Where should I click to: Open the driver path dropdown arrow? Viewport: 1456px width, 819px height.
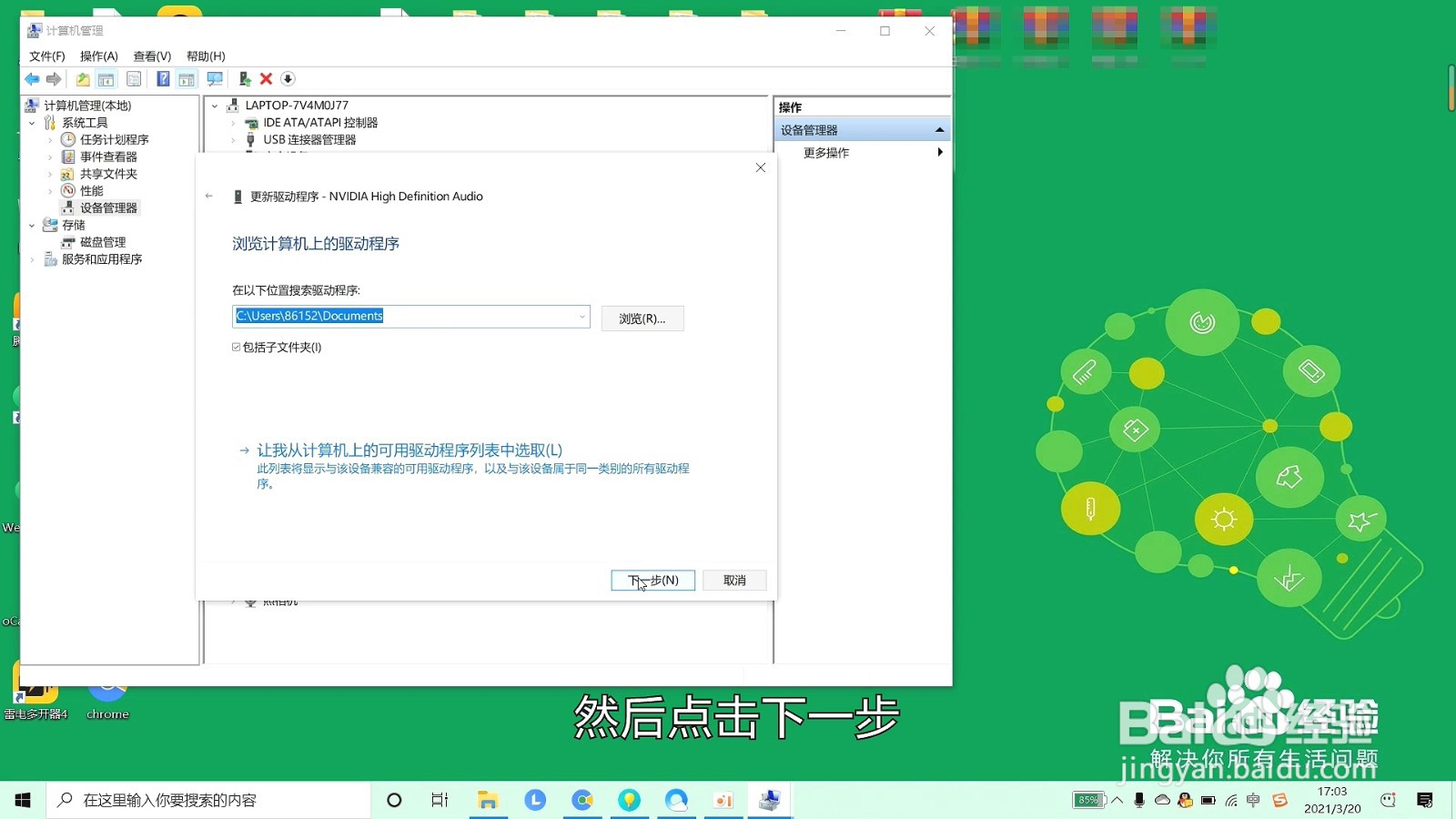[x=581, y=317]
